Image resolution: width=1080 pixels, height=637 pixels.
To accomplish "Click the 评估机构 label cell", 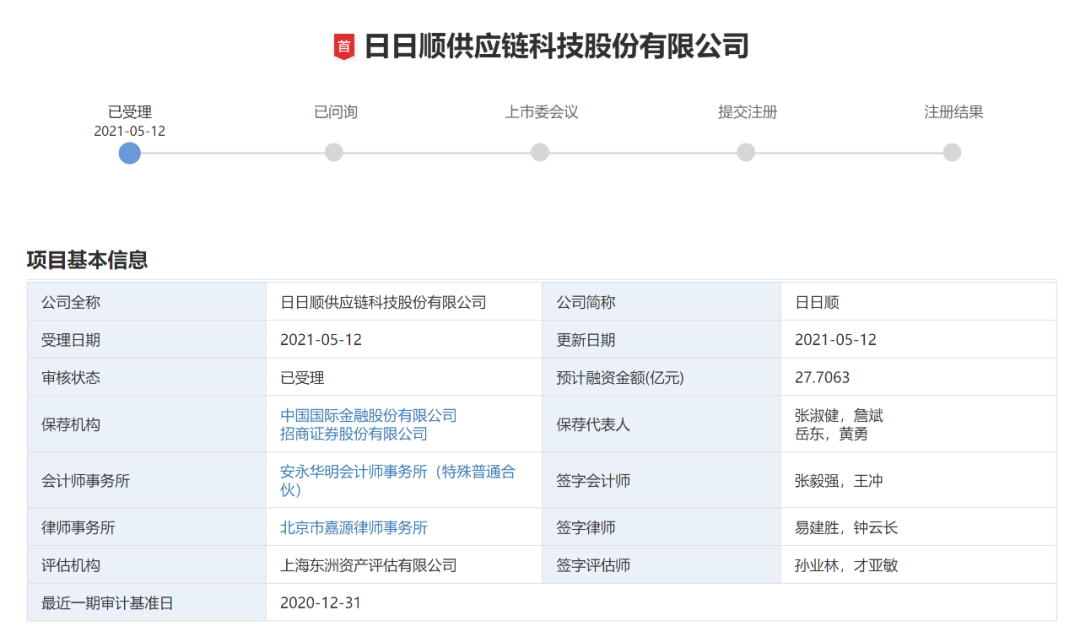I will click(x=147, y=565).
